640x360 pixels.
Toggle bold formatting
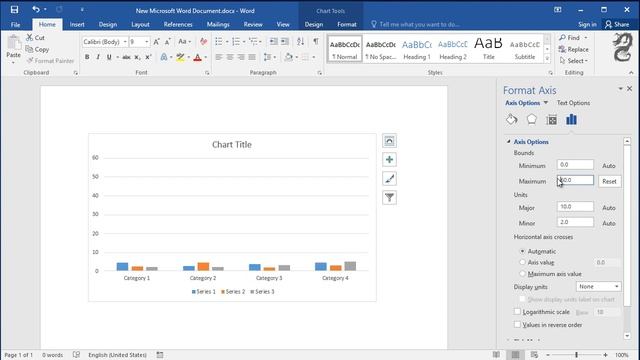tap(87, 57)
